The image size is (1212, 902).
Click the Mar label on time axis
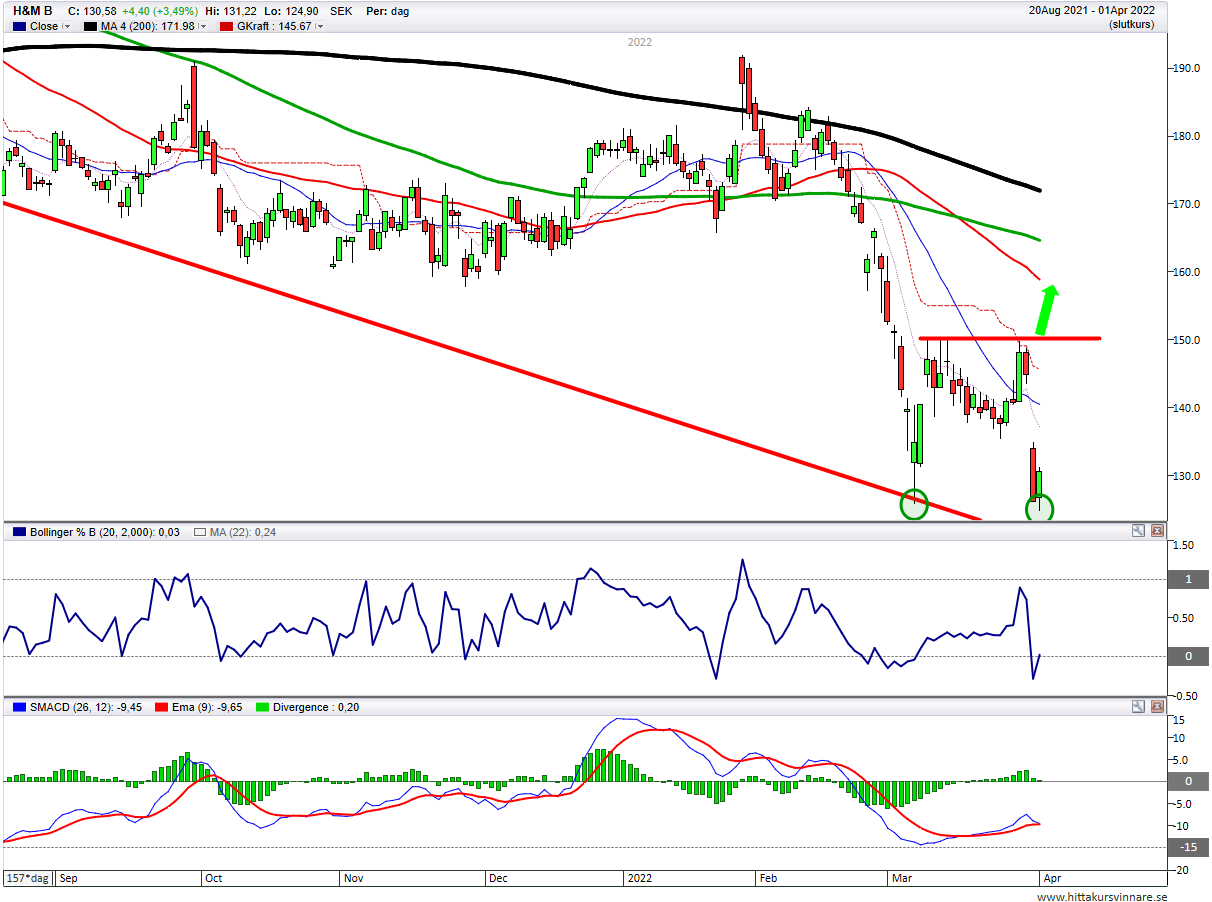coord(901,879)
